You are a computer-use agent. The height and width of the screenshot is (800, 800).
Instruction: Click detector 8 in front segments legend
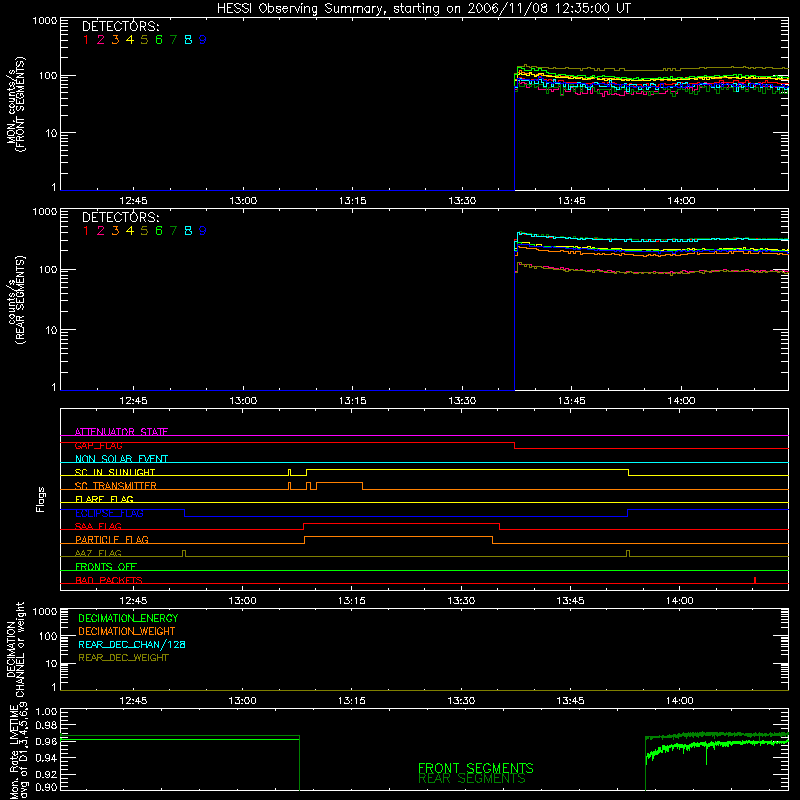pos(188,40)
